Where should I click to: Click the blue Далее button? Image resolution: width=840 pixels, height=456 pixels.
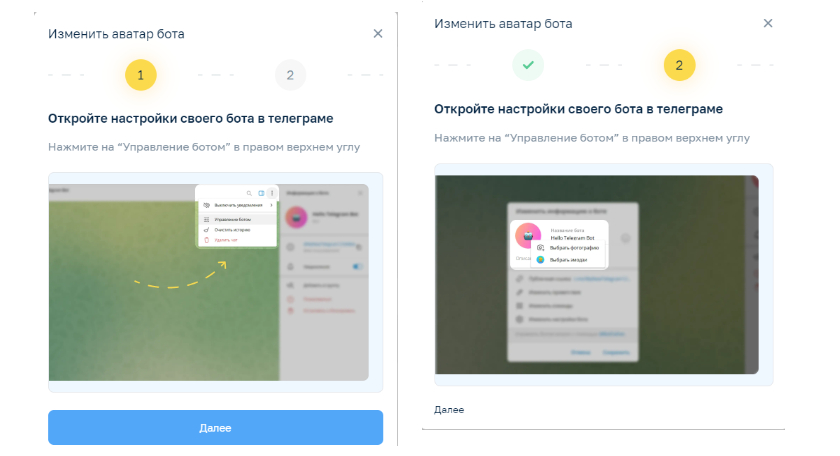point(215,428)
